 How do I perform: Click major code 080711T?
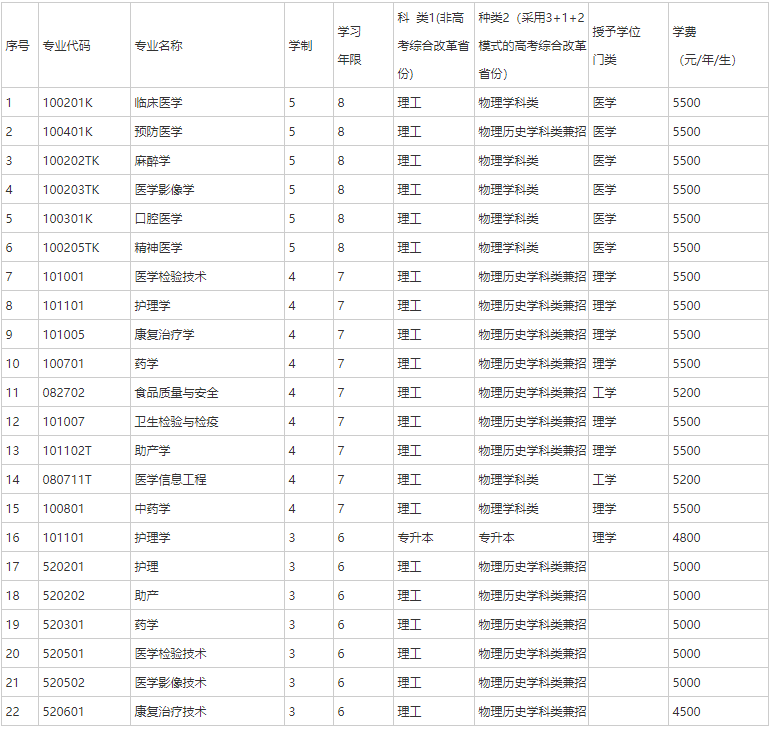click(67, 480)
